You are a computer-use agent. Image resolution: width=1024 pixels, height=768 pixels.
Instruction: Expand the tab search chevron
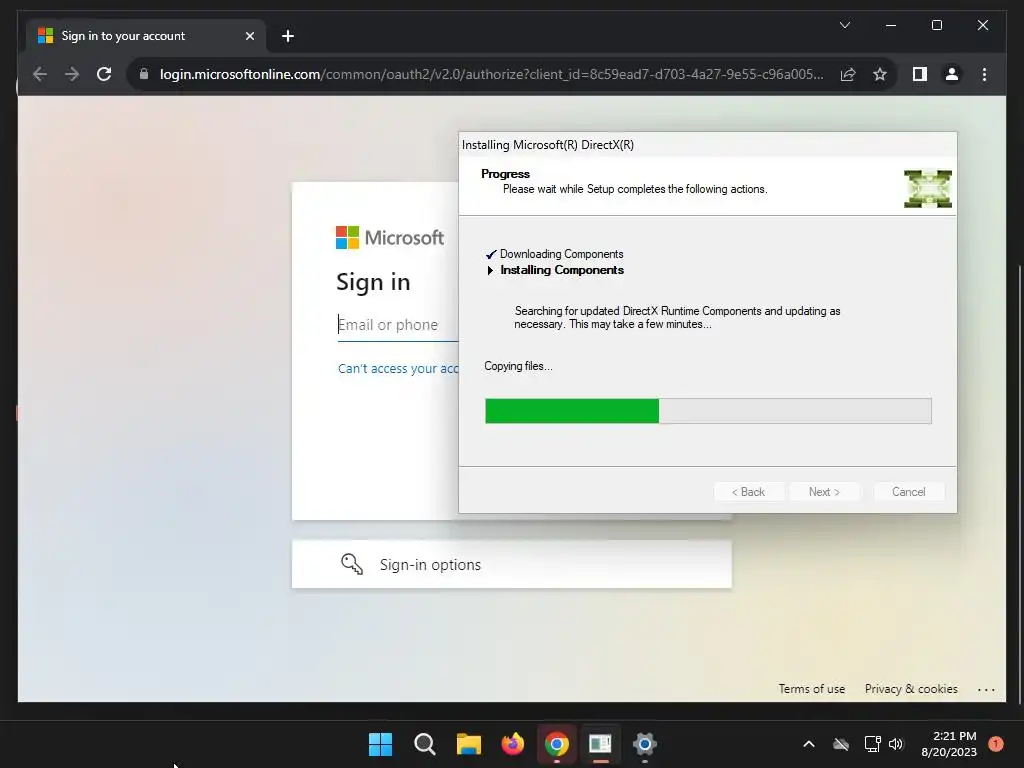point(844,25)
